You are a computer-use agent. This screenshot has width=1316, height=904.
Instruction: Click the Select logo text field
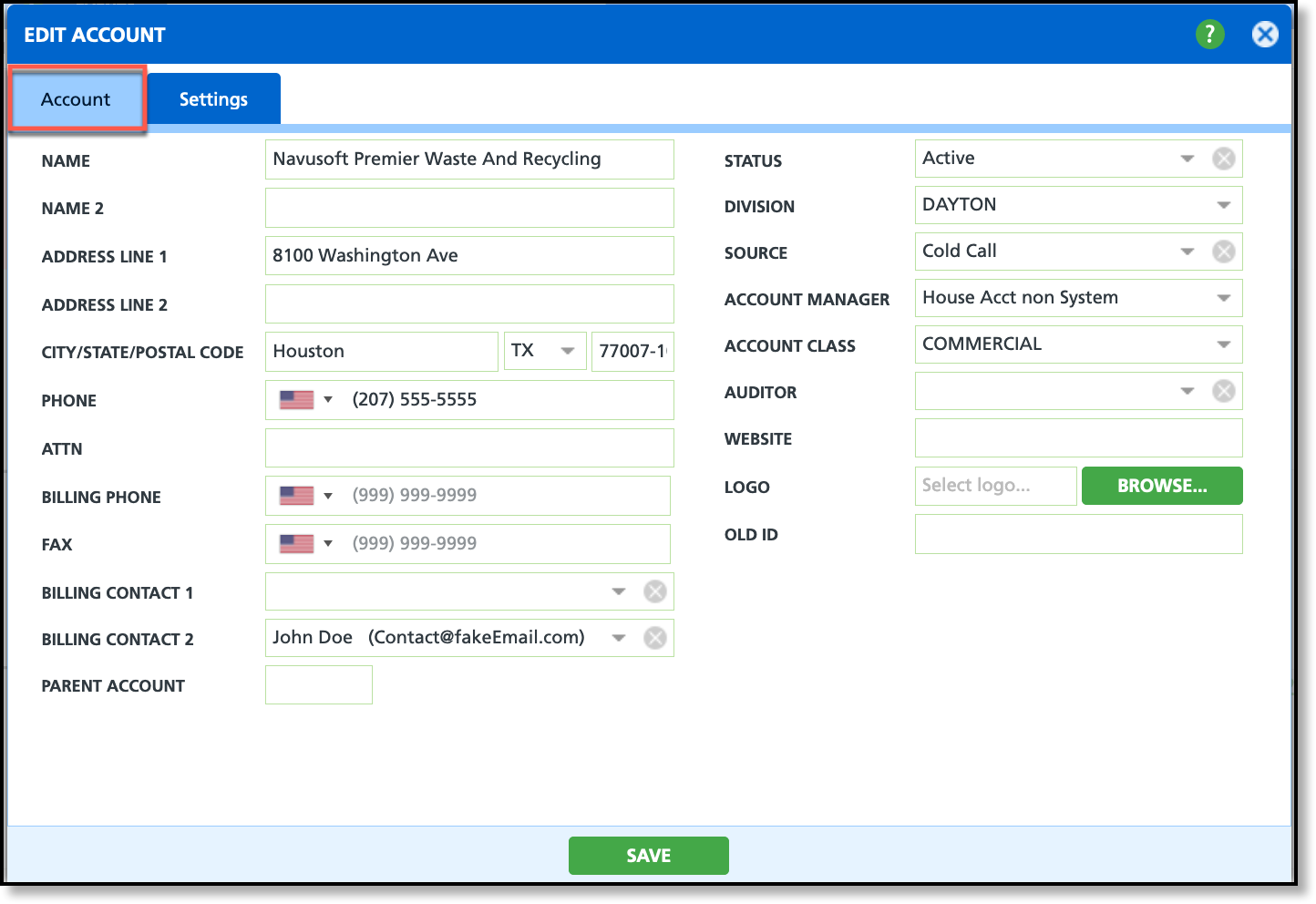[x=996, y=486]
